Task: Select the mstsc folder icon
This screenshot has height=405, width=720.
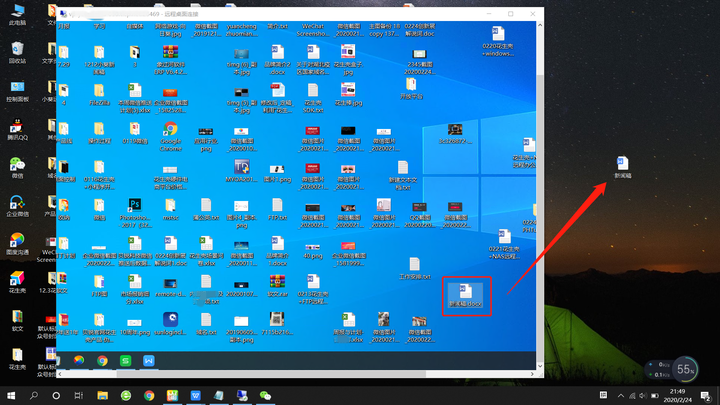Action: (170, 209)
